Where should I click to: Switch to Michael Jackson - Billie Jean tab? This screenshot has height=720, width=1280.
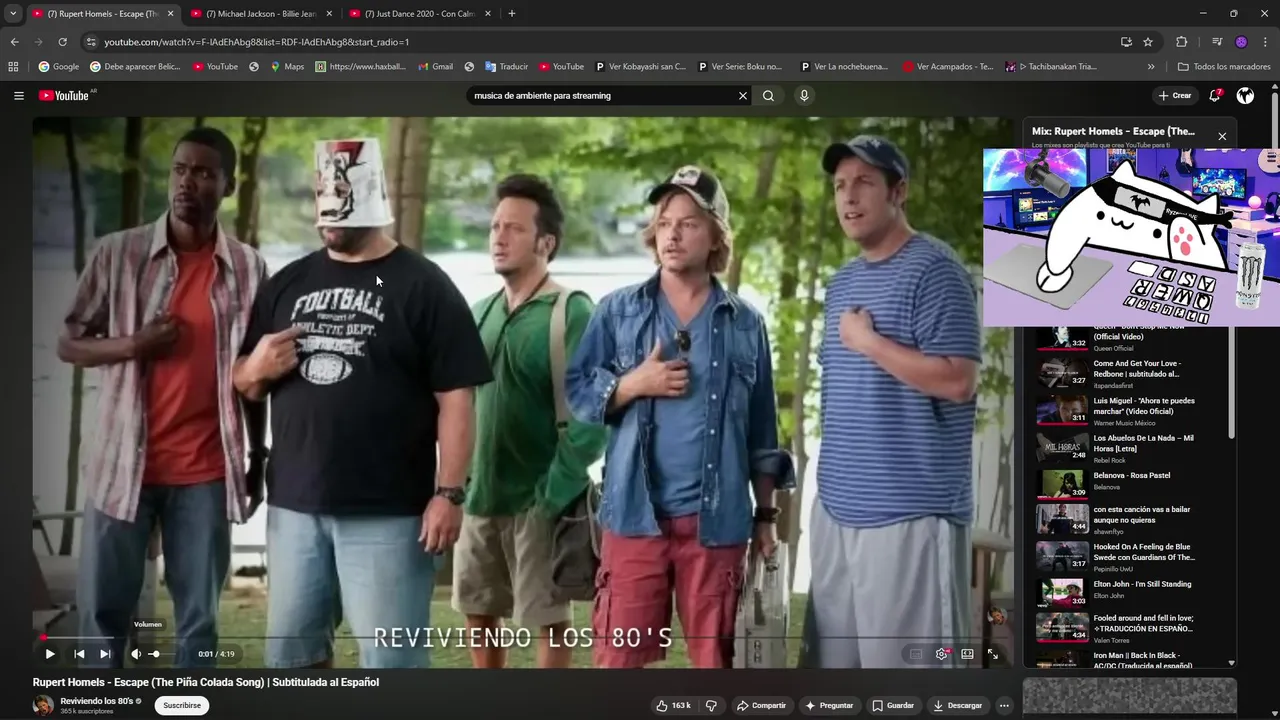point(261,14)
